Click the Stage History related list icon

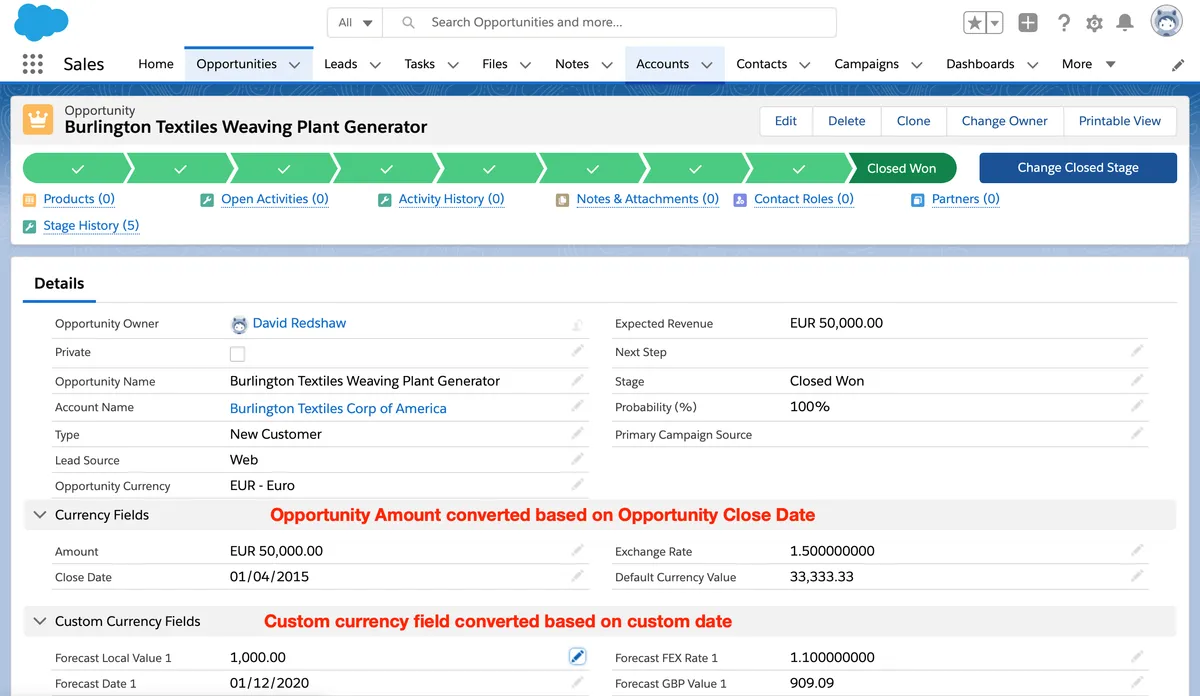click(29, 227)
